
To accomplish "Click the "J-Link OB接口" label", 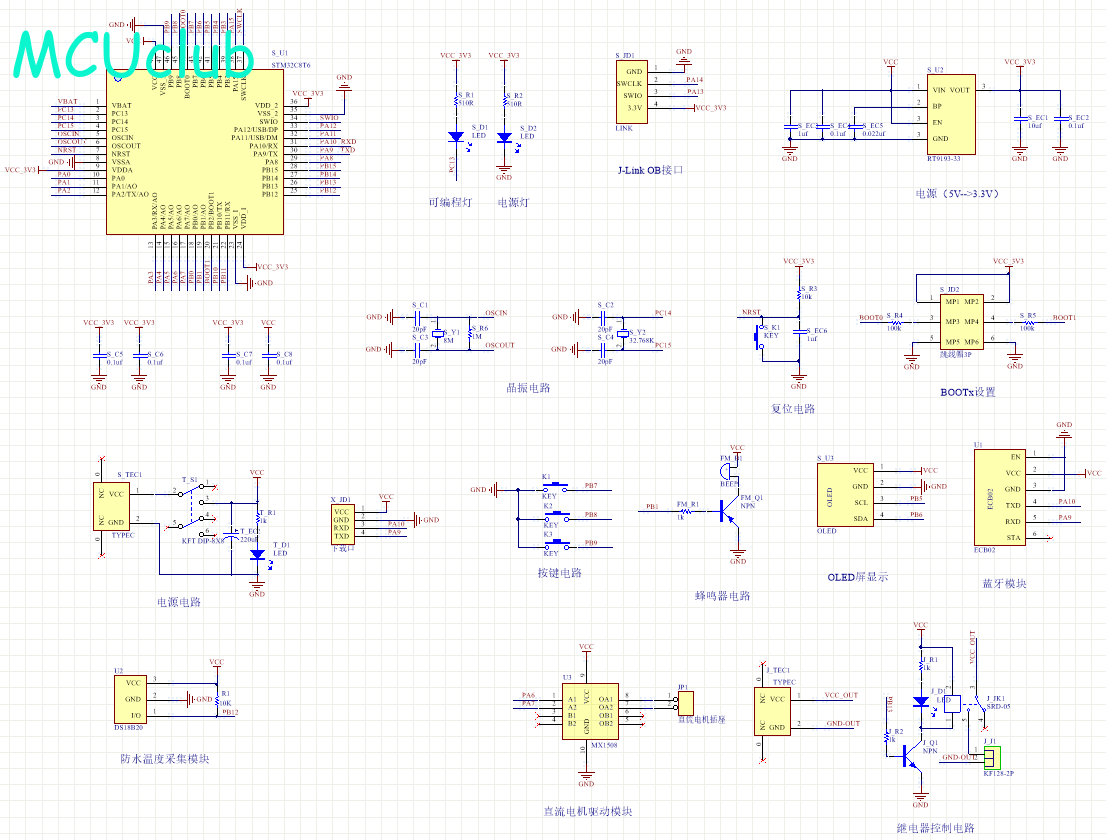I will 650,170.
